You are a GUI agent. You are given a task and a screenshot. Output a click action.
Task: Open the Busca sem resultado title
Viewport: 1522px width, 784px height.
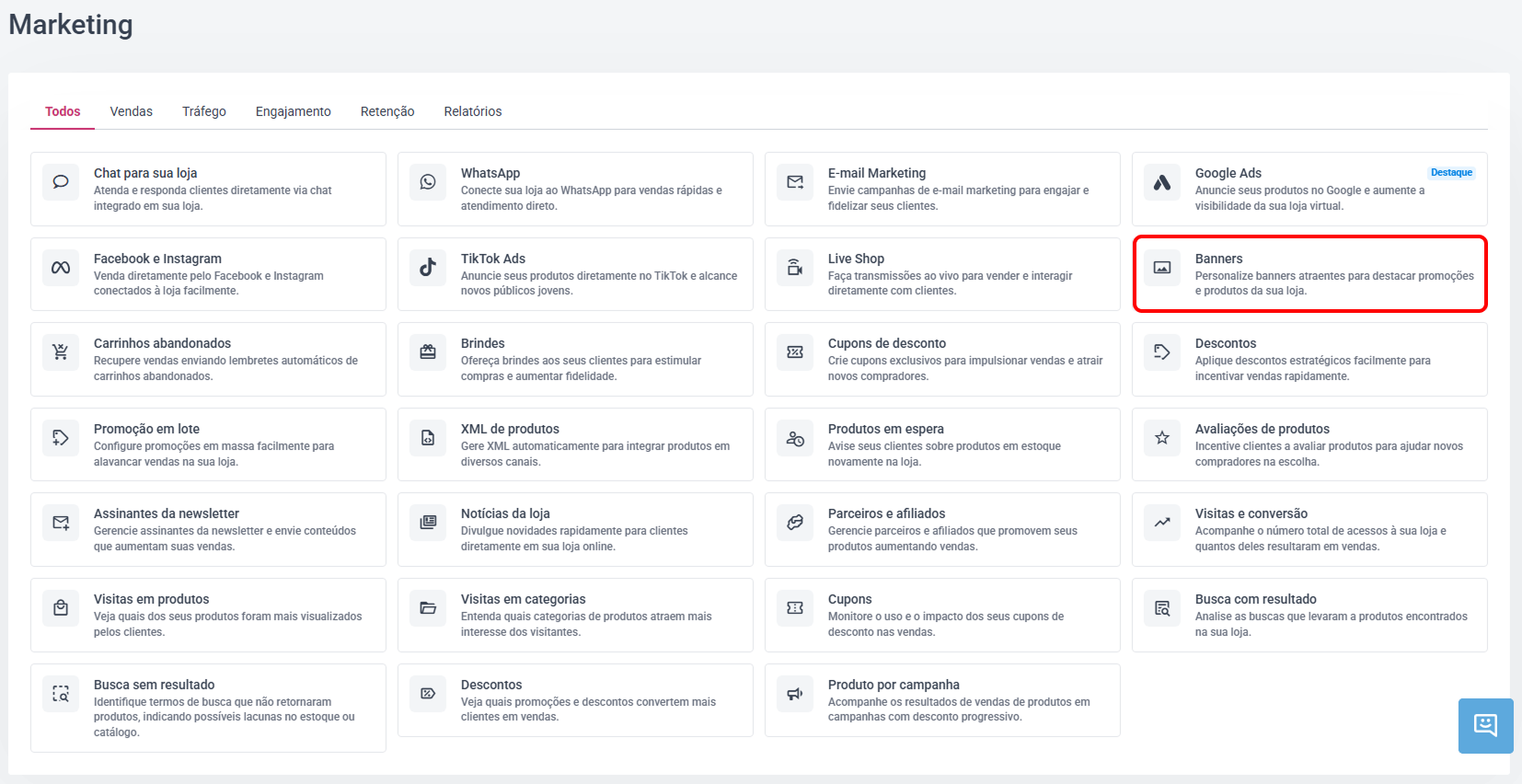click(154, 685)
